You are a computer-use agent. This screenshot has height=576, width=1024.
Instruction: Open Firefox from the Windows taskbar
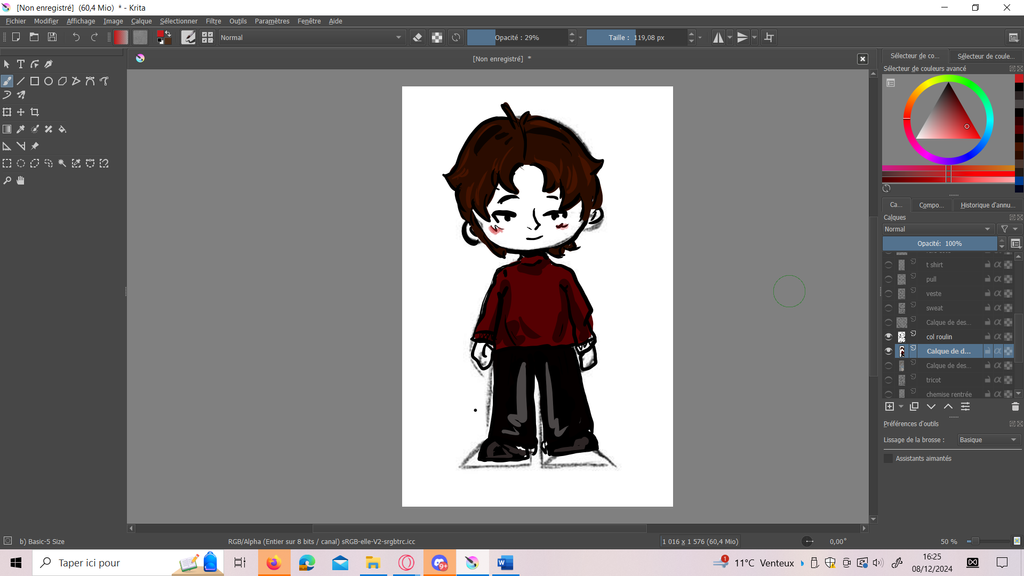click(273, 563)
